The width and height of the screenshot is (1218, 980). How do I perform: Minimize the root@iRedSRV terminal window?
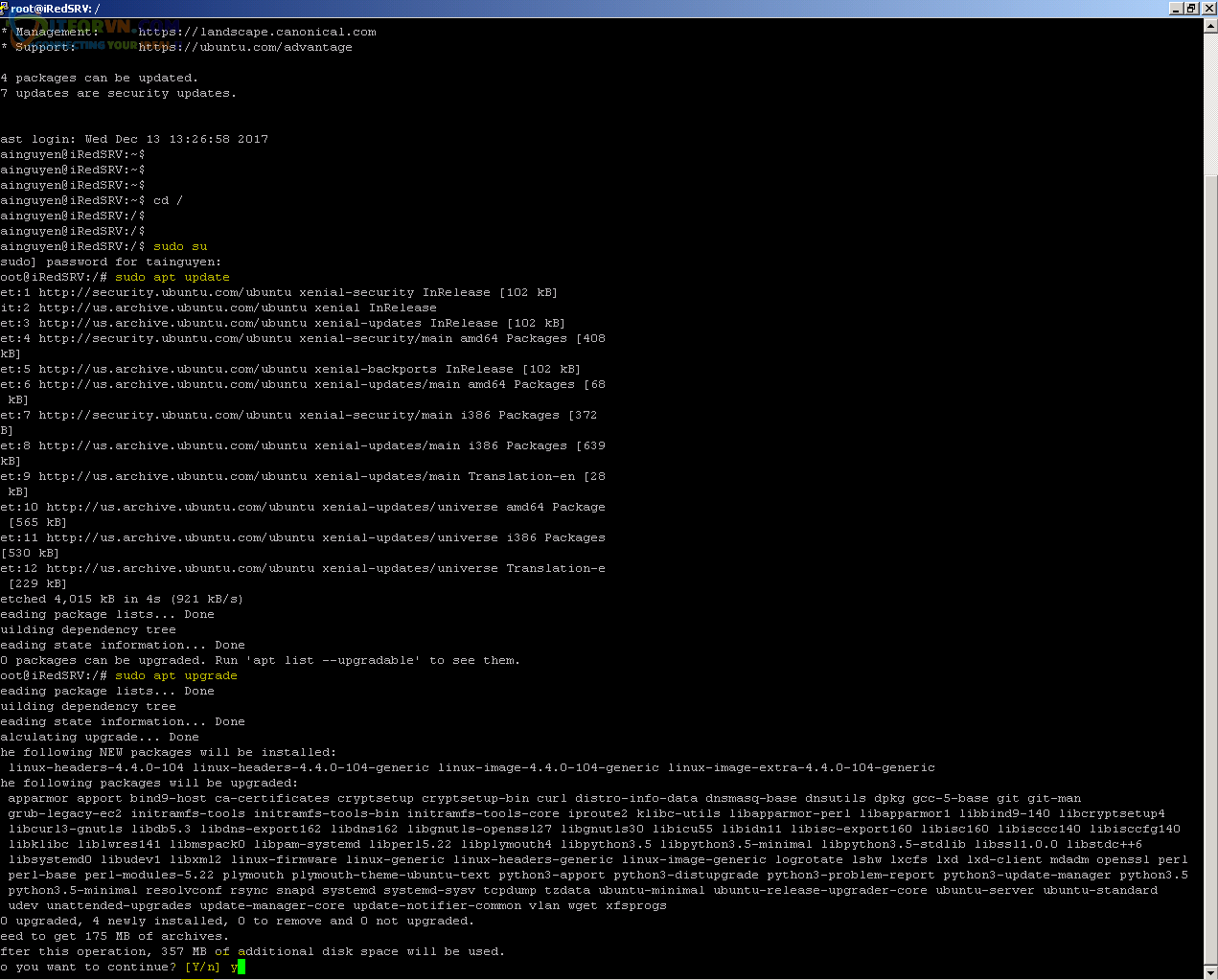[1176, 8]
